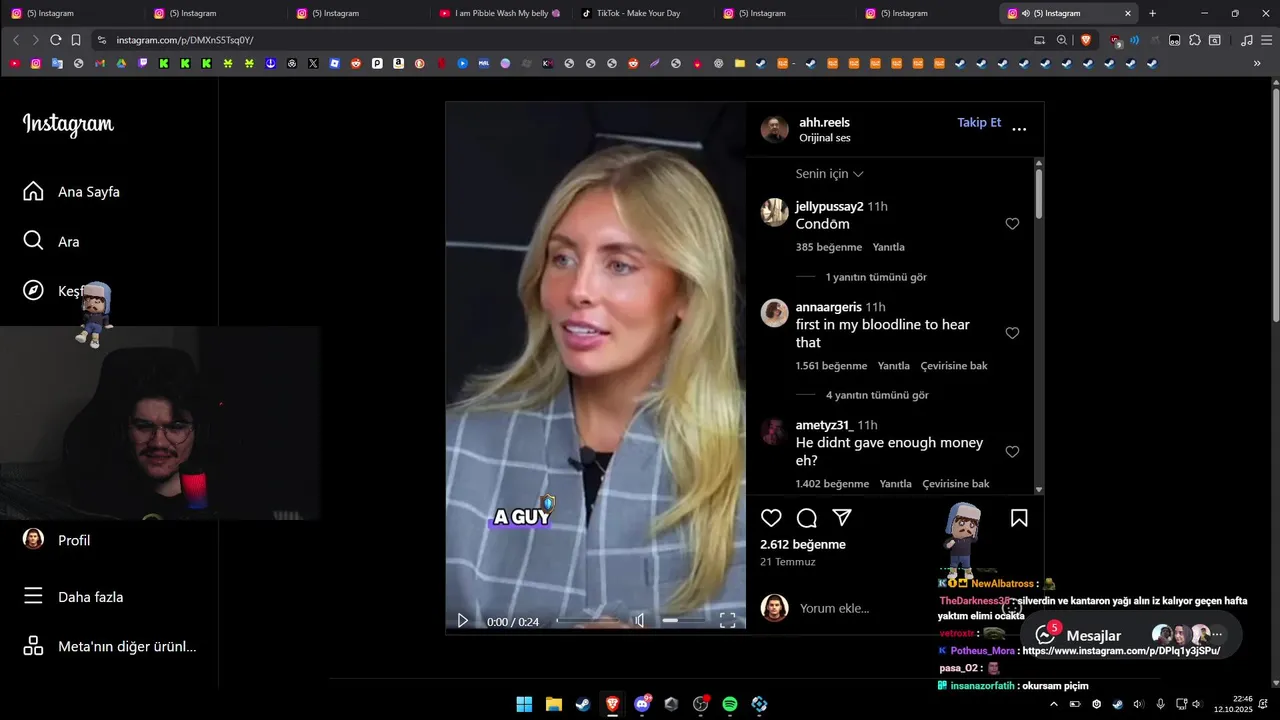Image resolution: width=1280 pixels, height=720 pixels.
Task: Click comments scroll down arrow
Action: pyautogui.click(x=1039, y=490)
